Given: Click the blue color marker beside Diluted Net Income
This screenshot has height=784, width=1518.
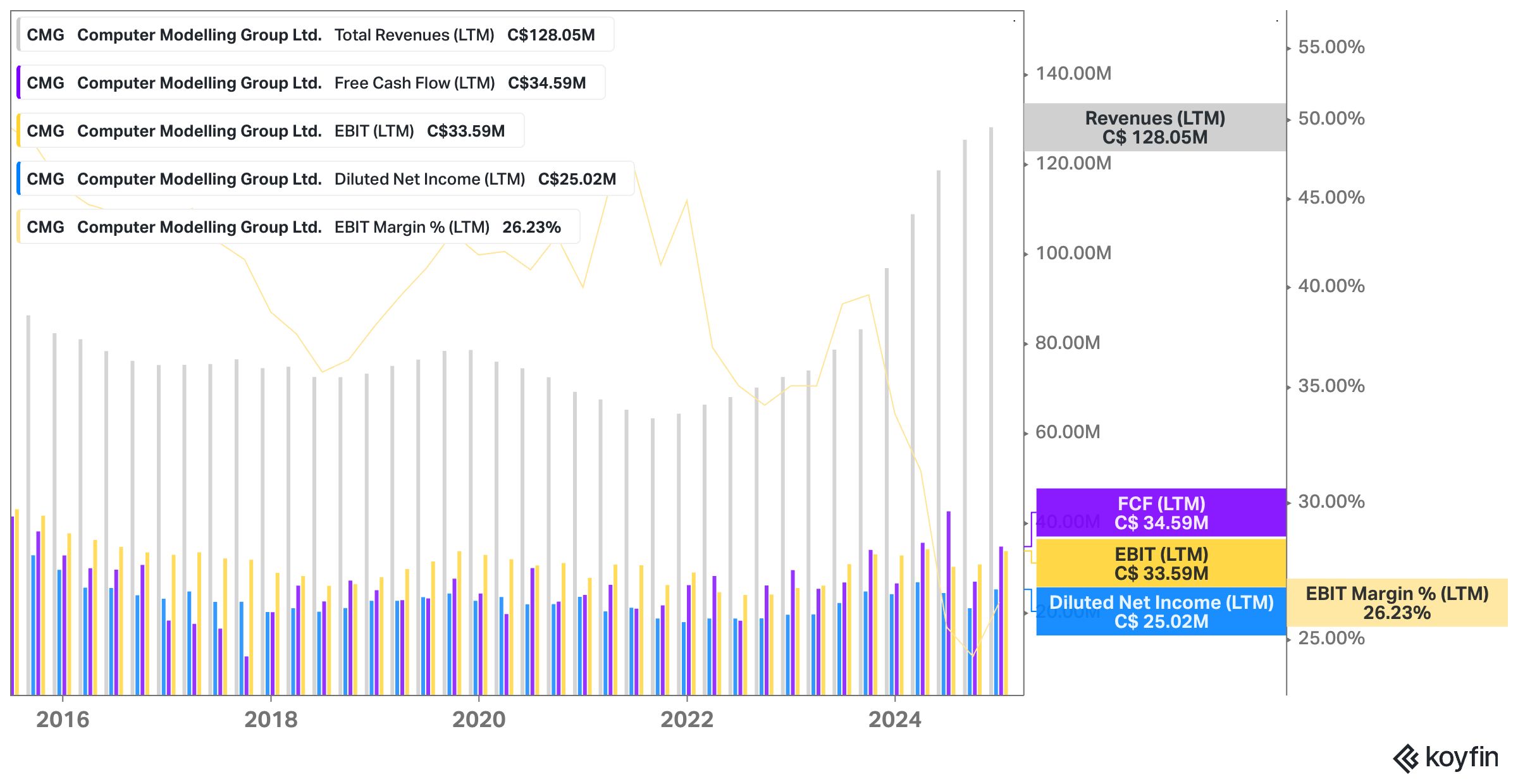Looking at the screenshot, I should click(x=18, y=179).
